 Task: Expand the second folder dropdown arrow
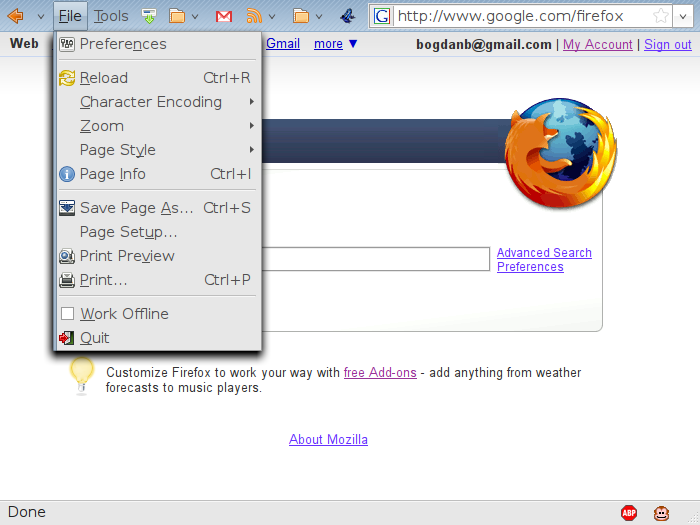319,17
